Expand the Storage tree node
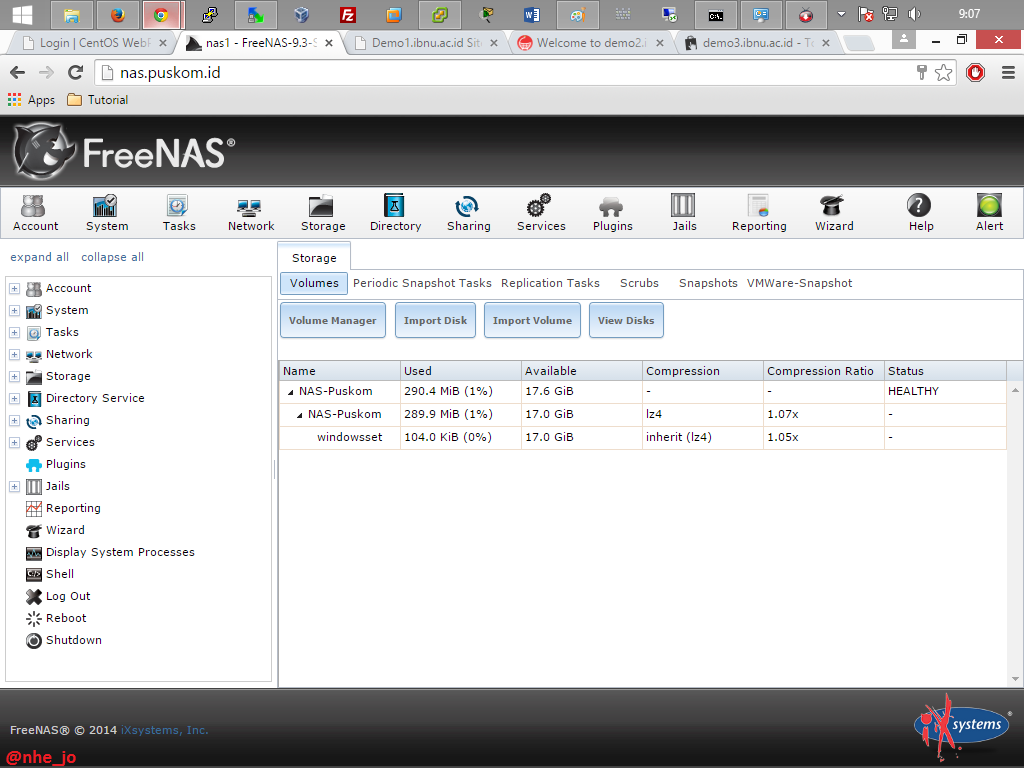The width and height of the screenshot is (1024, 768). pos(14,376)
